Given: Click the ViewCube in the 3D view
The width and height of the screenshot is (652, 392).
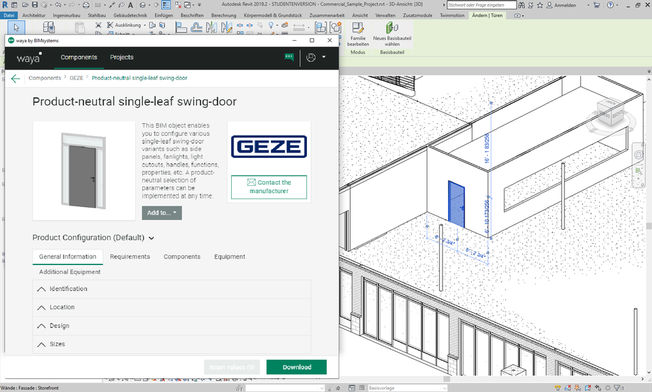Looking at the screenshot, I should pyautogui.click(x=610, y=113).
